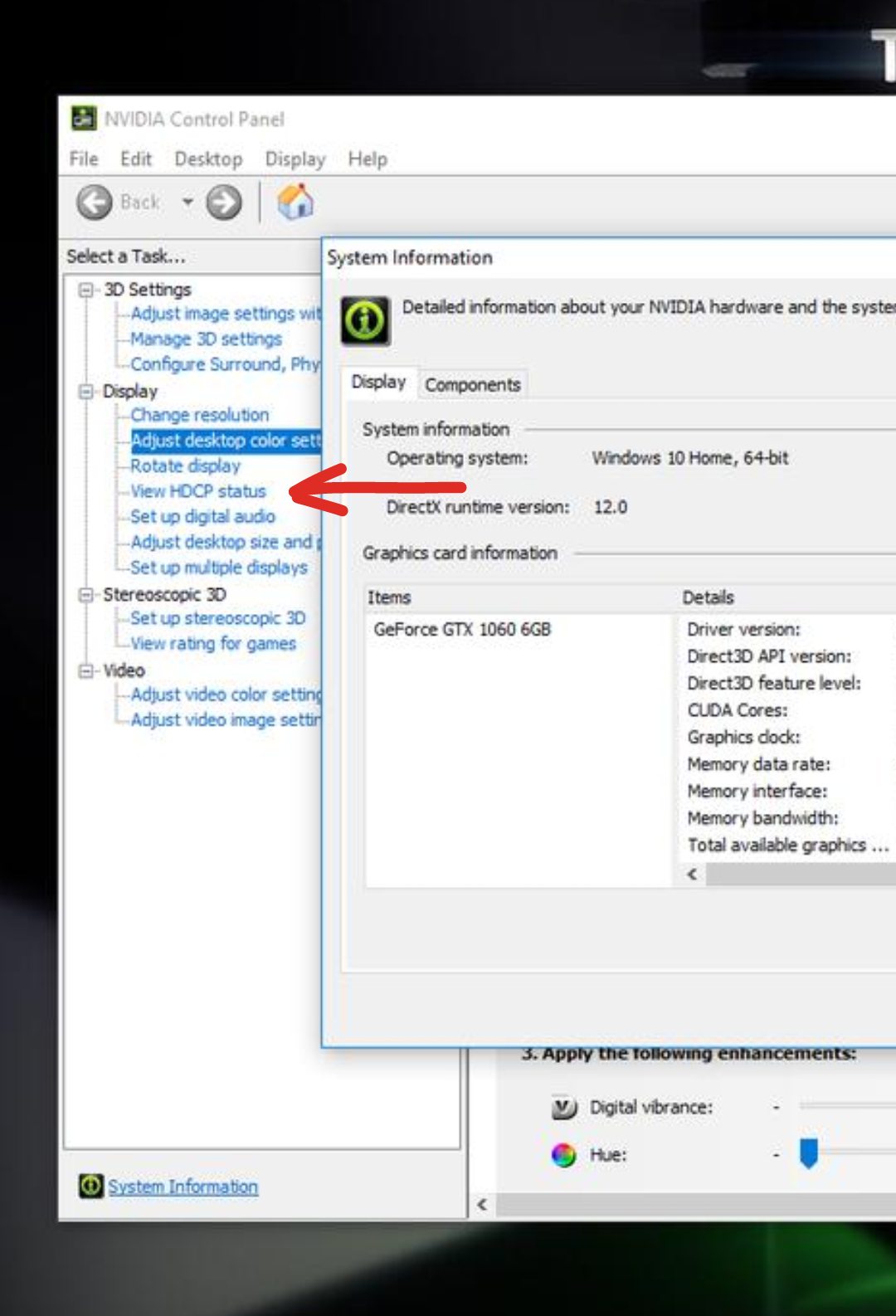Image resolution: width=896 pixels, height=1316 pixels.
Task: Collapse the Display tree node
Action: [85, 391]
